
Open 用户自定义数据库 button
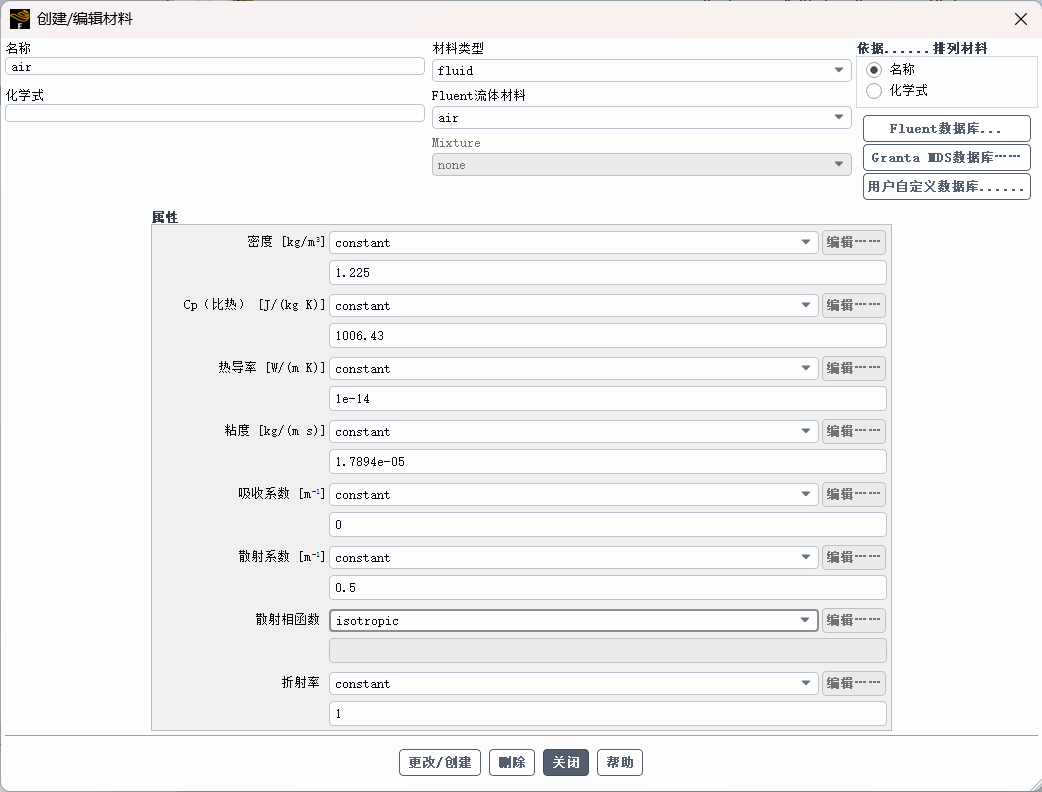click(x=946, y=187)
